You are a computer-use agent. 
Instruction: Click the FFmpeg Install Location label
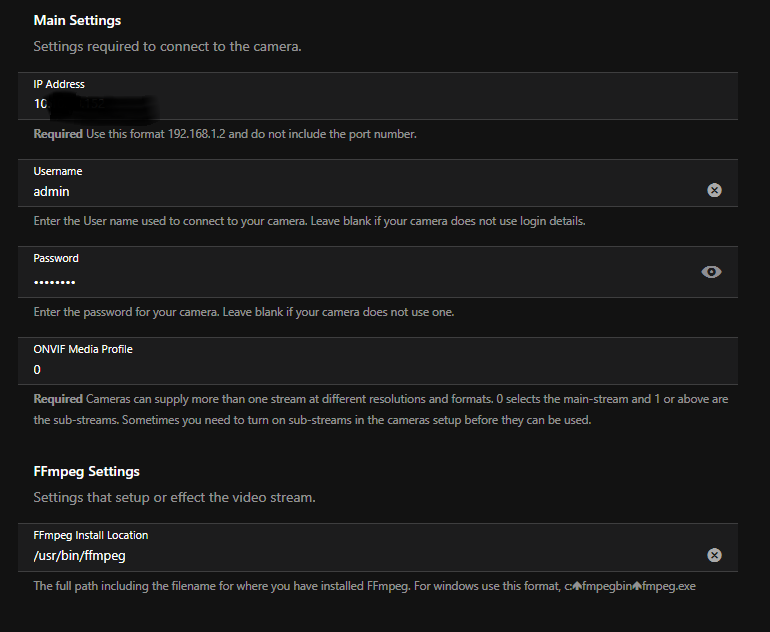pyautogui.click(x=91, y=535)
